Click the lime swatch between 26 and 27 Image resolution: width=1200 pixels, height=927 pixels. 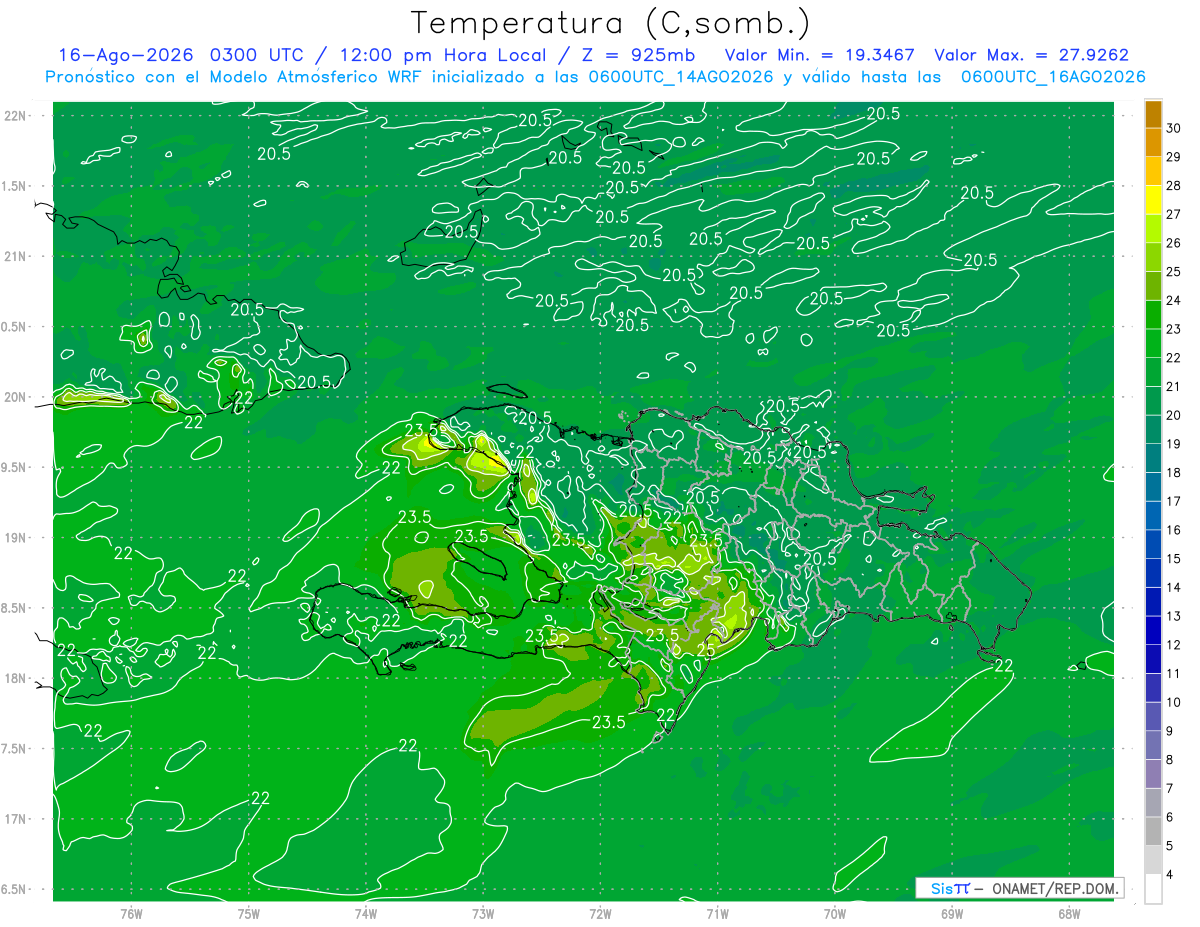click(1153, 229)
